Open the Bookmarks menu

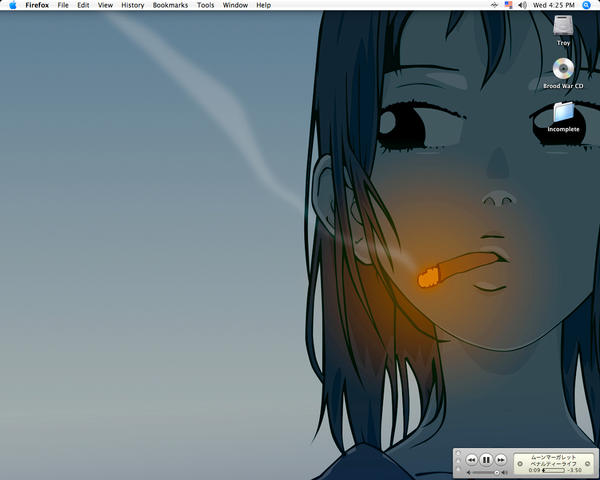170,5
